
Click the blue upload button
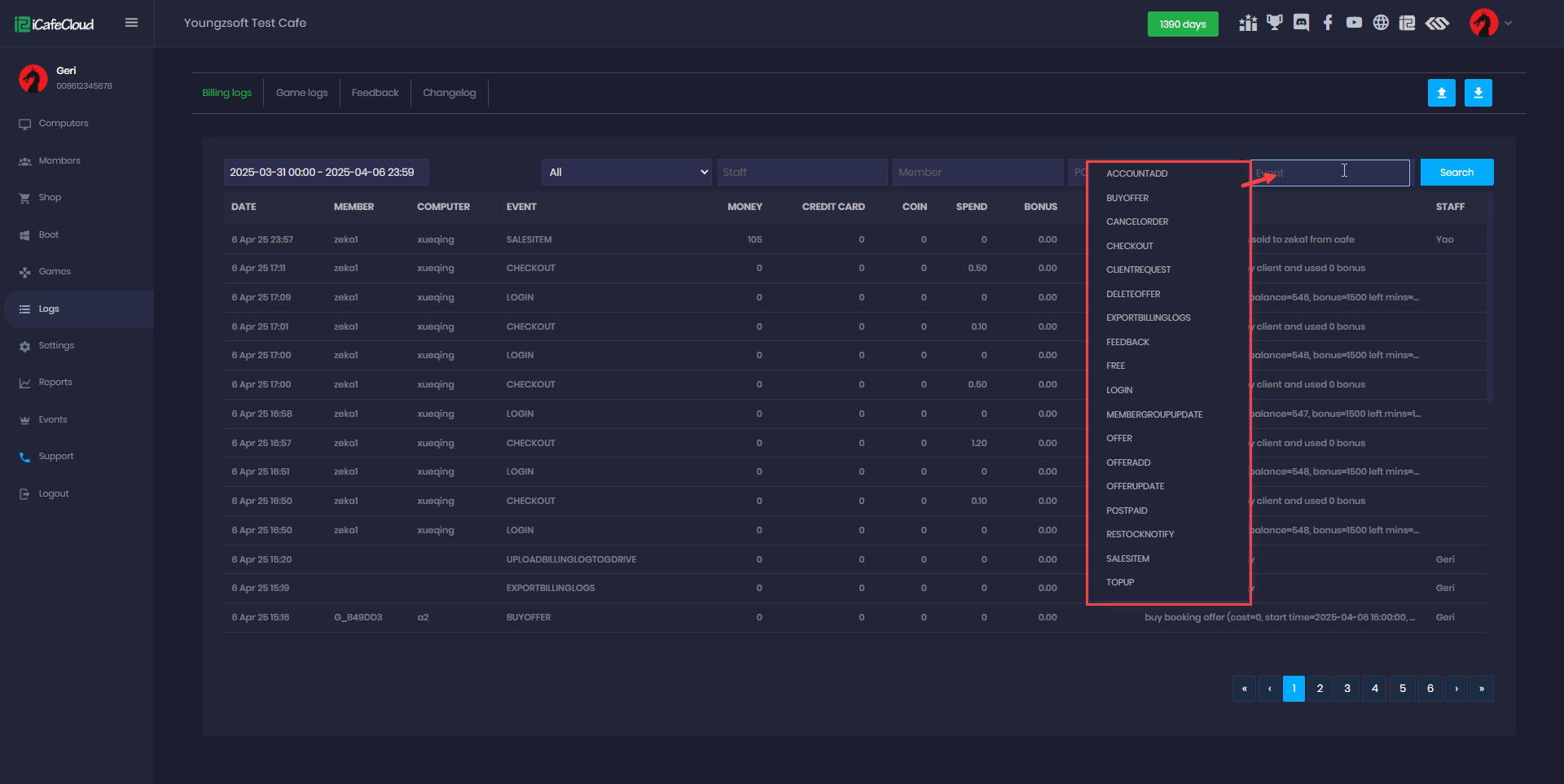(x=1441, y=93)
